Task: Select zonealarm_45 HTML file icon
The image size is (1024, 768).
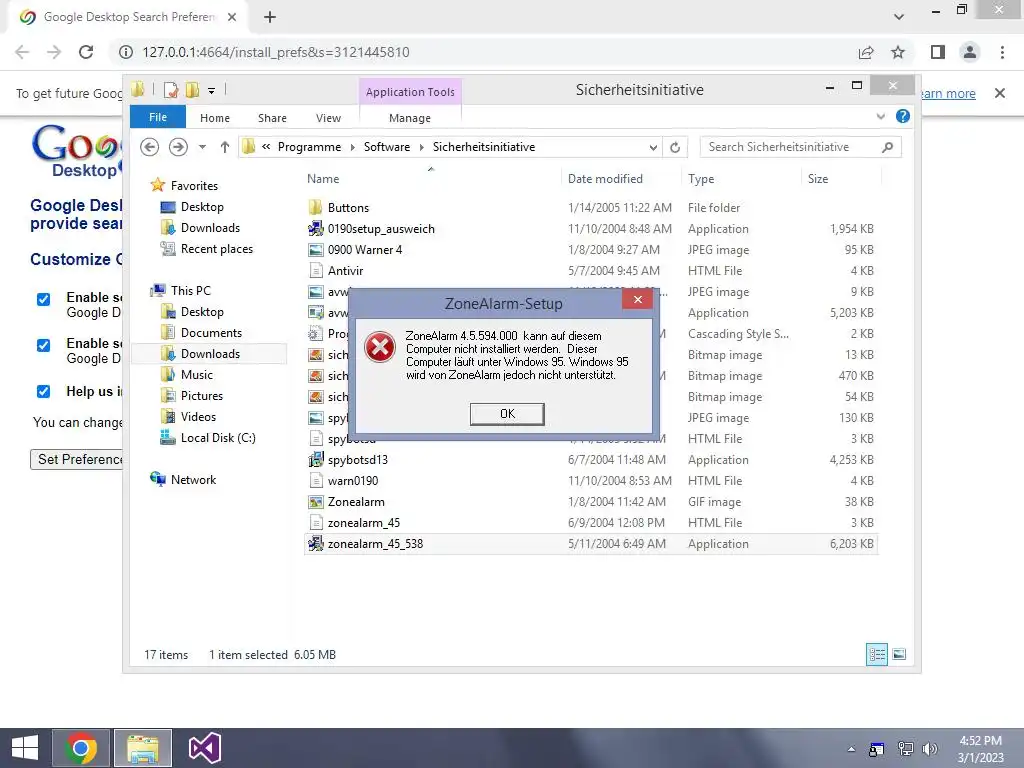Action: [x=315, y=522]
